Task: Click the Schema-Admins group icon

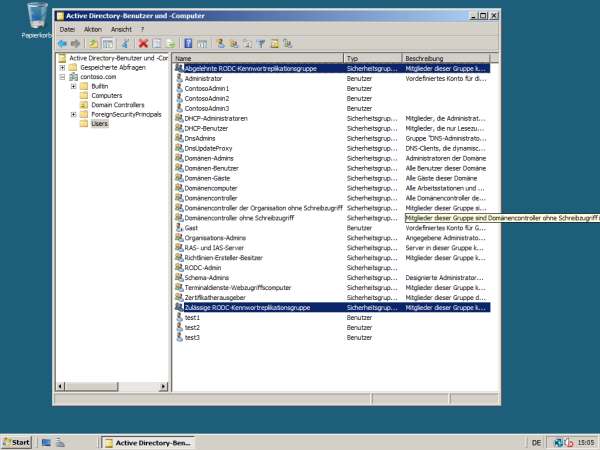Action: click(x=179, y=277)
